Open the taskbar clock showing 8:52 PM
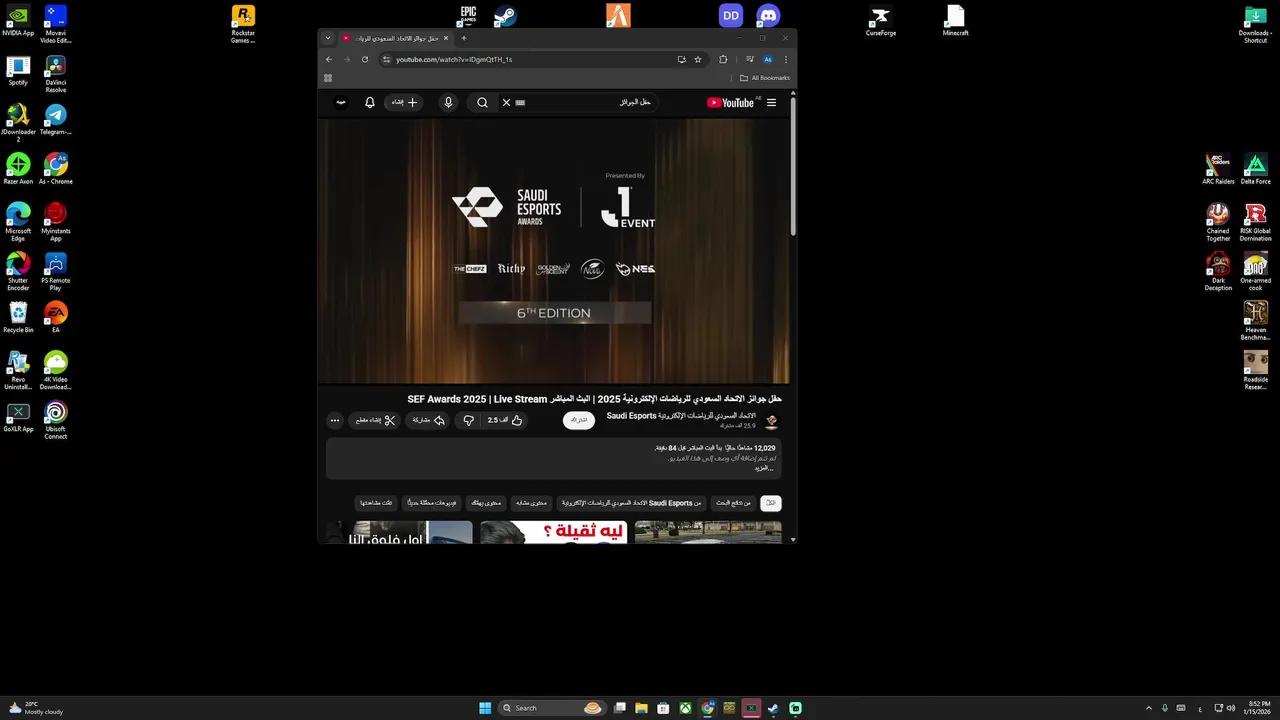 1258,708
